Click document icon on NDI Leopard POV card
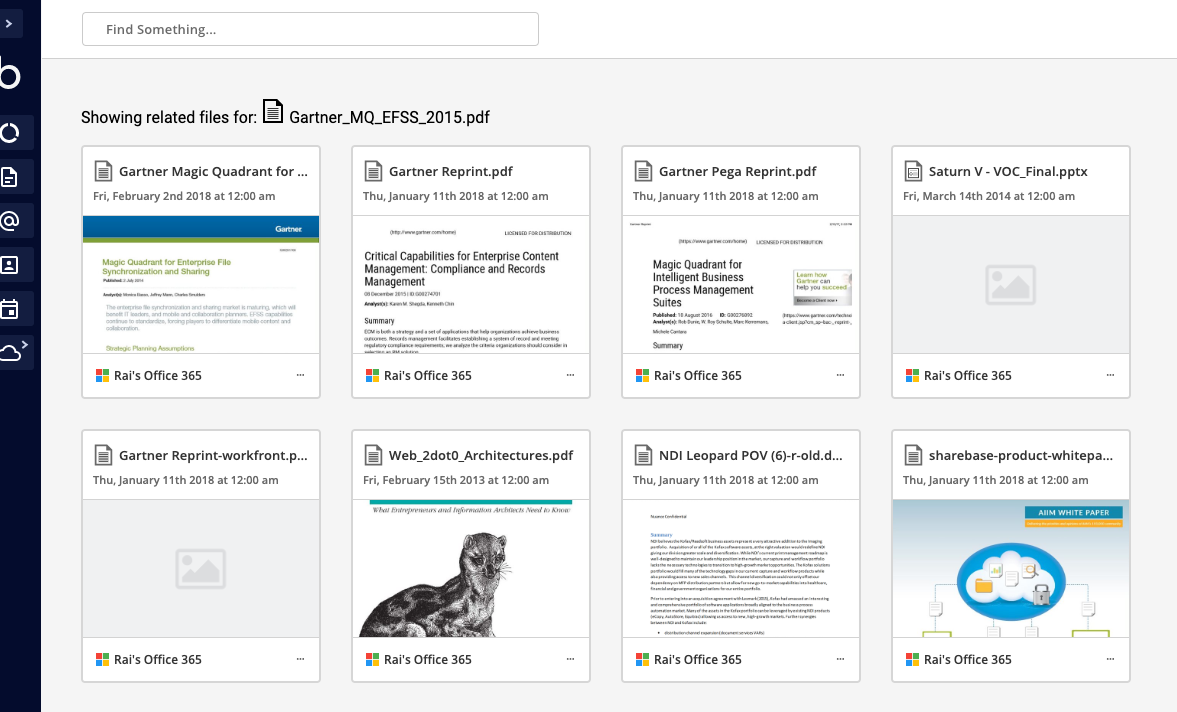Screen dimensions: 1177x712 [643, 455]
